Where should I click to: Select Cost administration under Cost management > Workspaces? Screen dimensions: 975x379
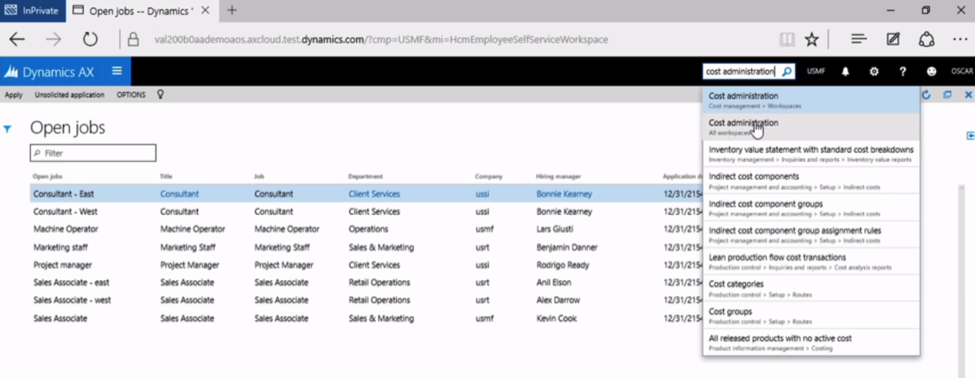click(811, 100)
